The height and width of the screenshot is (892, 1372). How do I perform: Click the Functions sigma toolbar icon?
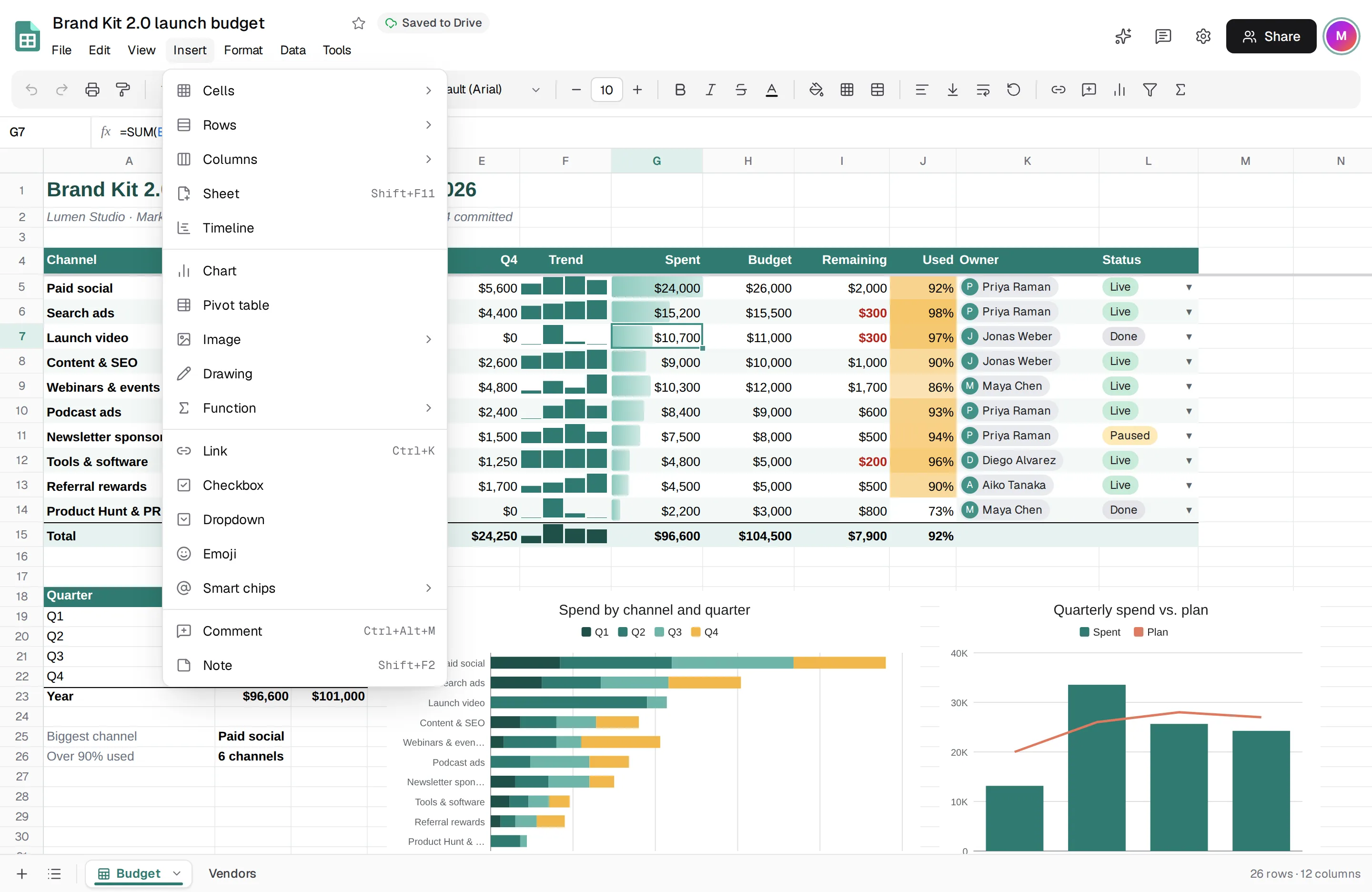coord(1180,90)
